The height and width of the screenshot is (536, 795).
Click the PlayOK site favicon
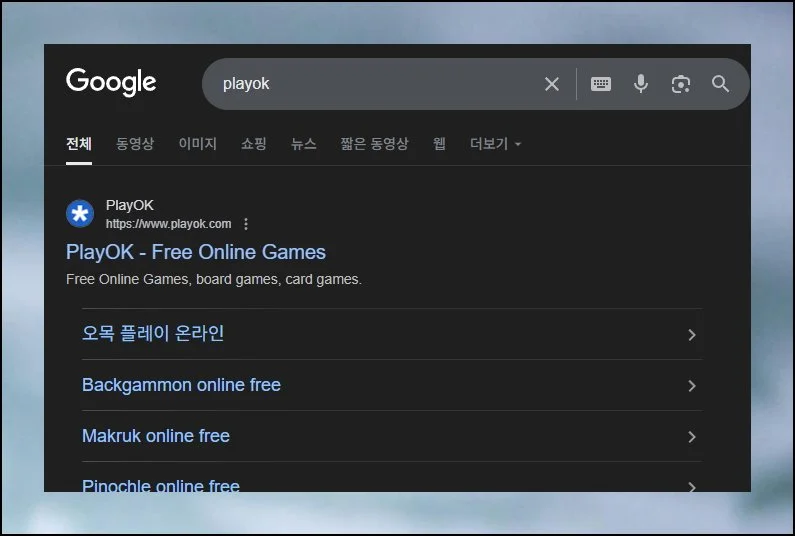pos(80,214)
